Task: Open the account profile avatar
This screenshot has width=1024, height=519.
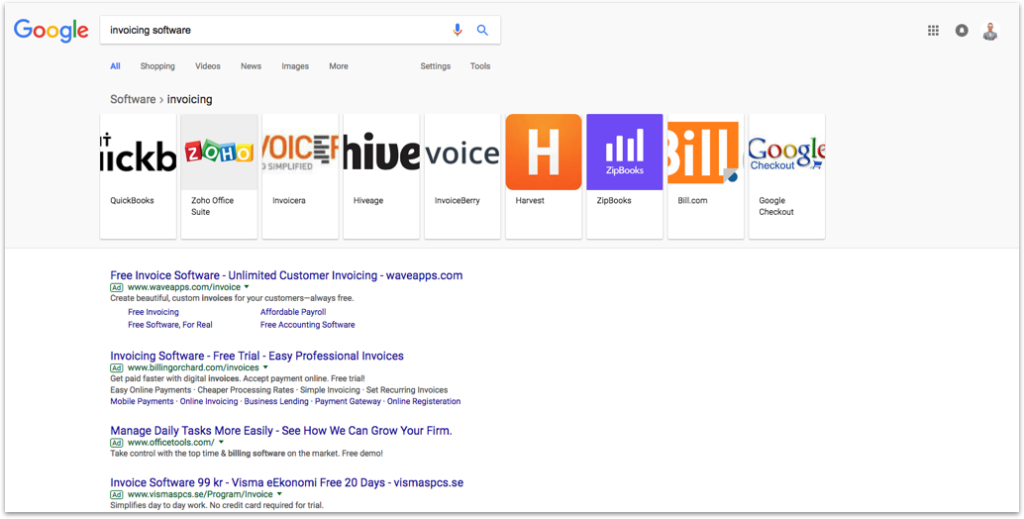Action: click(x=990, y=31)
